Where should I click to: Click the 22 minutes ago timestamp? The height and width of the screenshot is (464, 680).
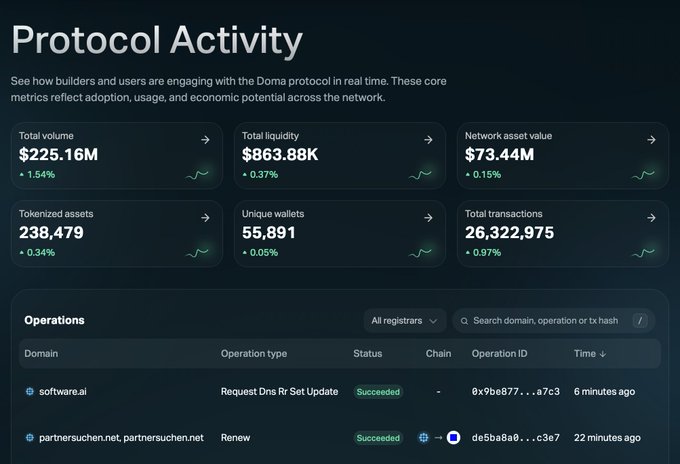click(607, 438)
